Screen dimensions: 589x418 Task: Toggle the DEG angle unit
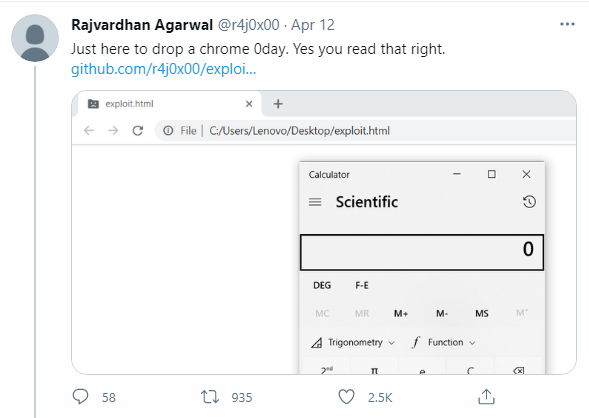tap(322, 285)
